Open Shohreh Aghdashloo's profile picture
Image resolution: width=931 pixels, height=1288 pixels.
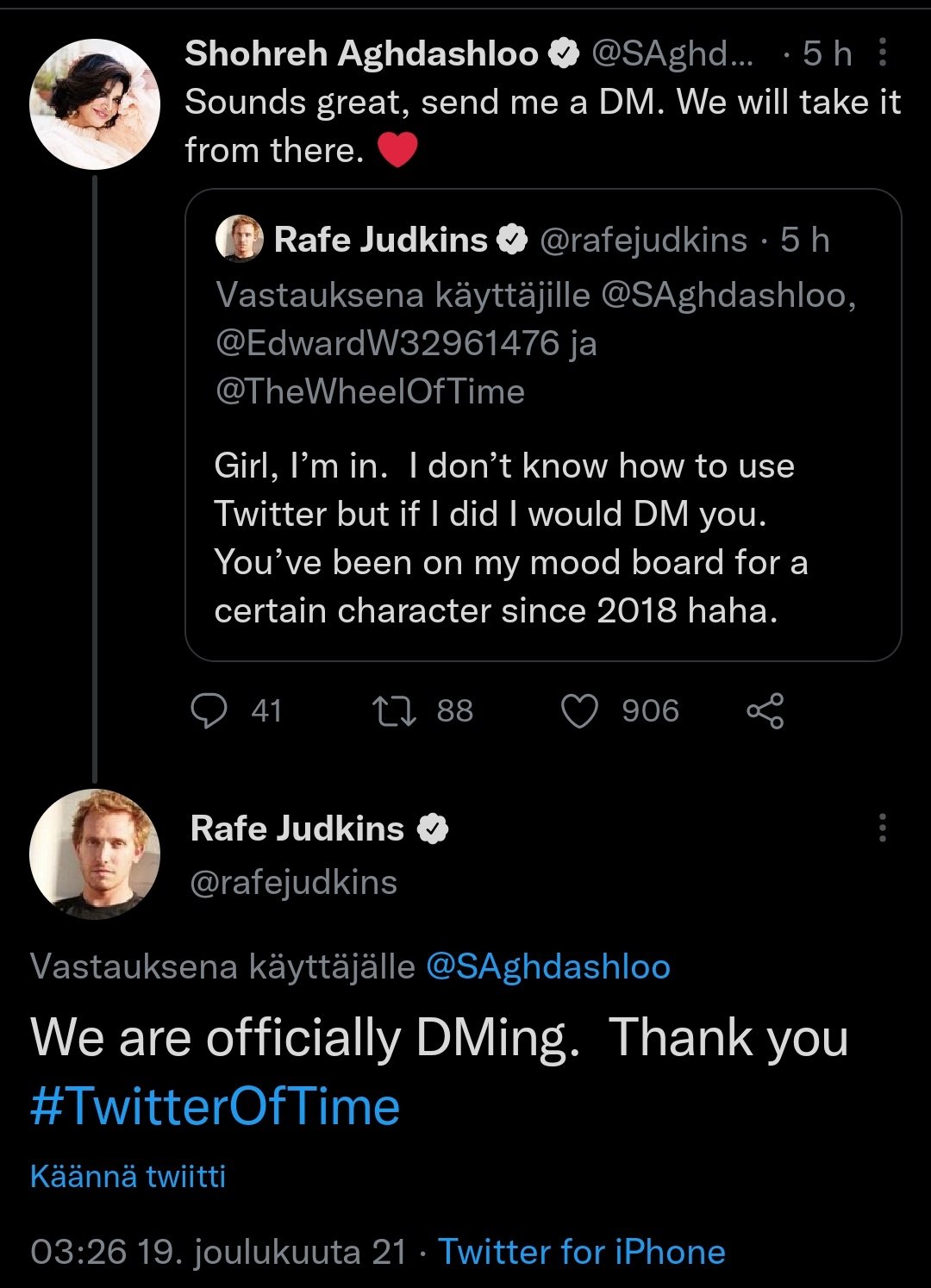point(95,103)
